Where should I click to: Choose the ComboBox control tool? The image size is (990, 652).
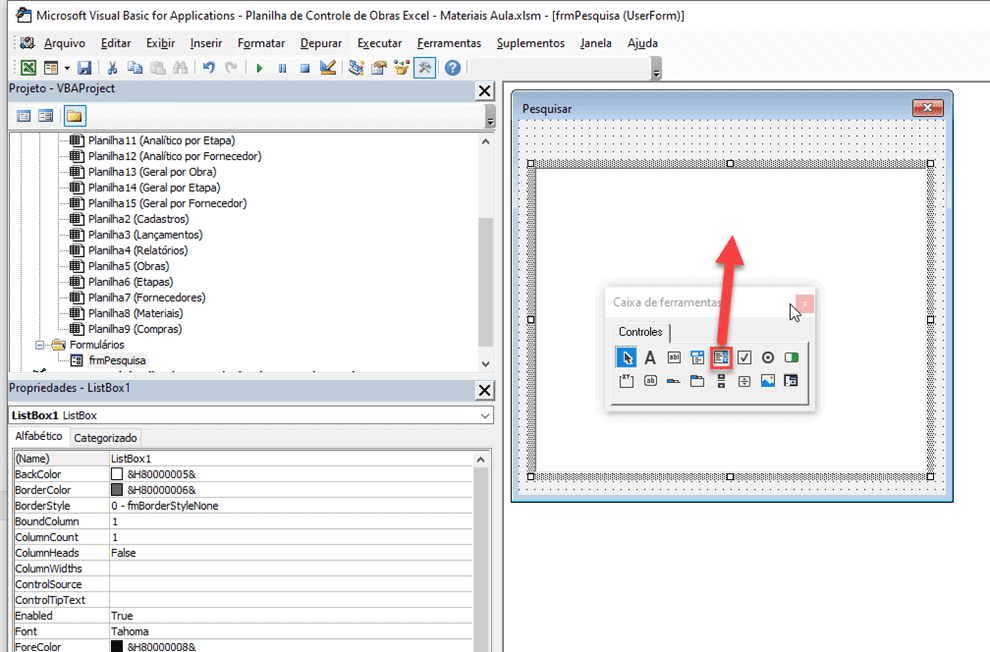(x=697, y=357)
